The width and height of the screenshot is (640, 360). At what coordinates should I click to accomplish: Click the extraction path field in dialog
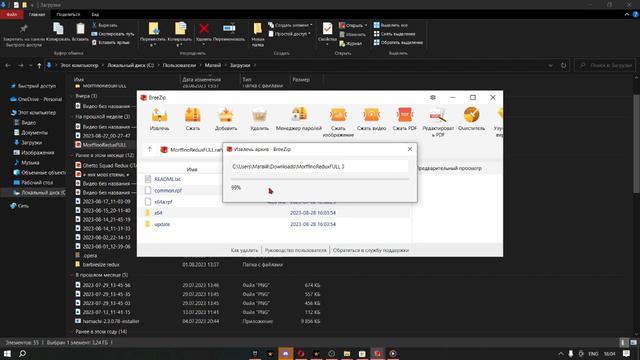click(320, 167)
